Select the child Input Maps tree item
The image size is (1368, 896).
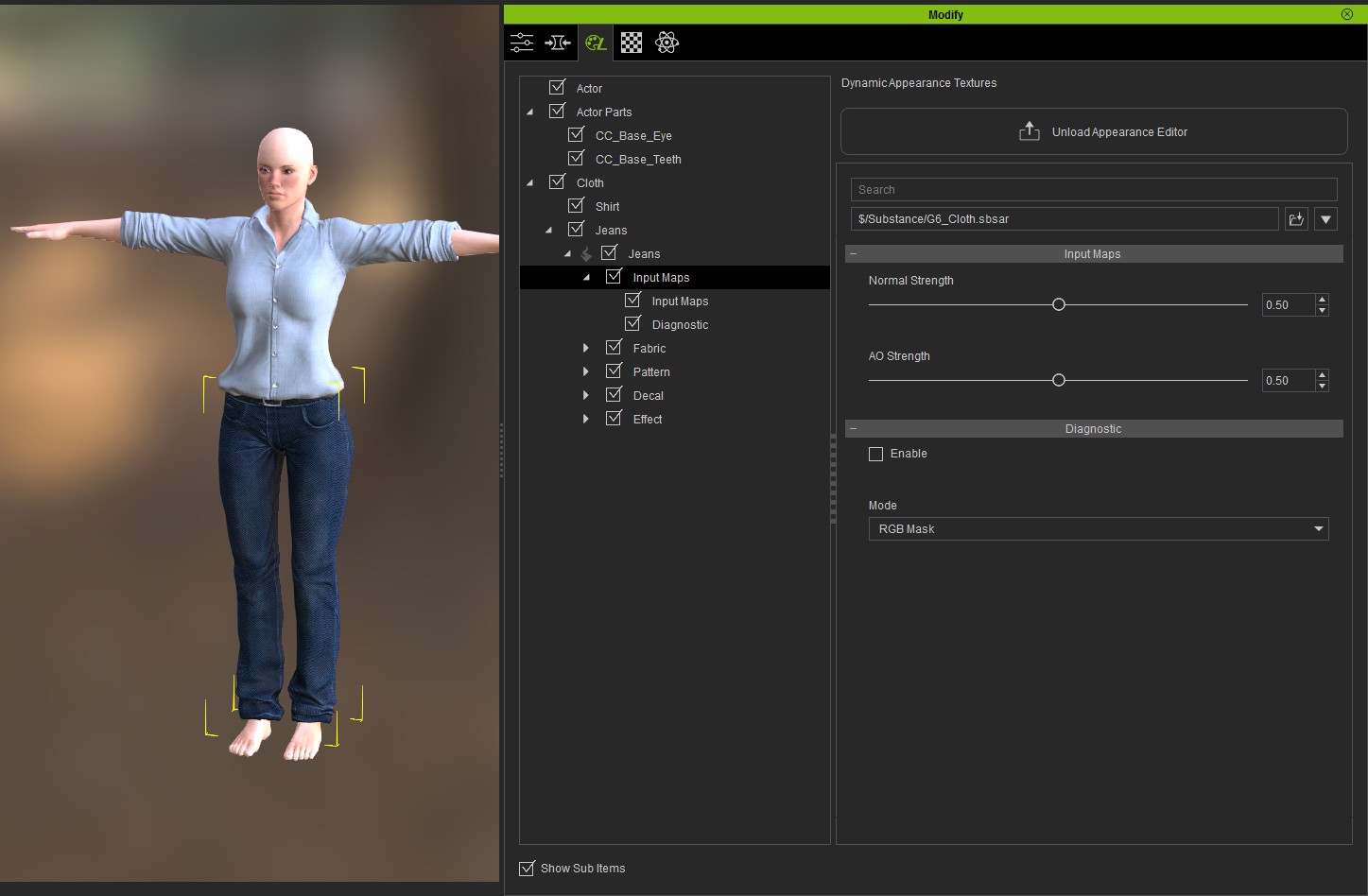pos(680,302)
